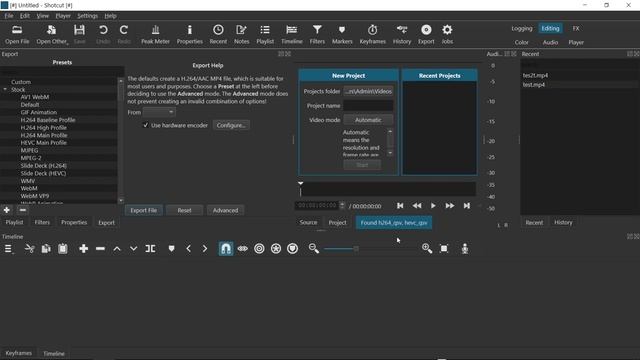Zoom timeline in with magnifier plus
This screenshot has width=640, height=360.
pos(427,249)
